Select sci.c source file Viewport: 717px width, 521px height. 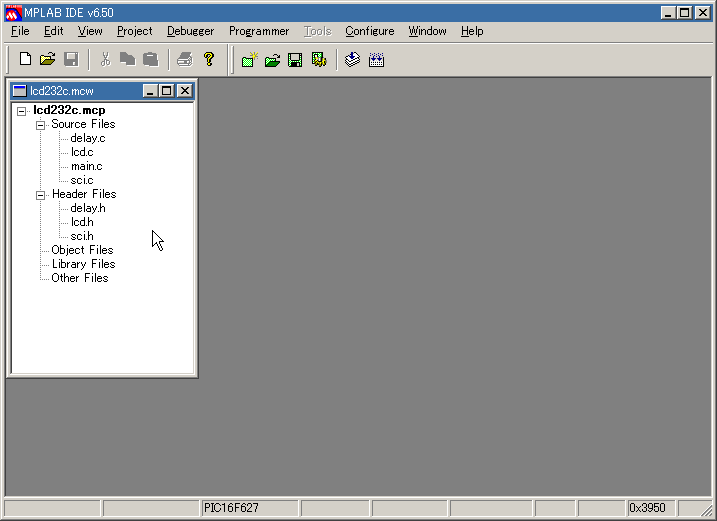[82, 180]
